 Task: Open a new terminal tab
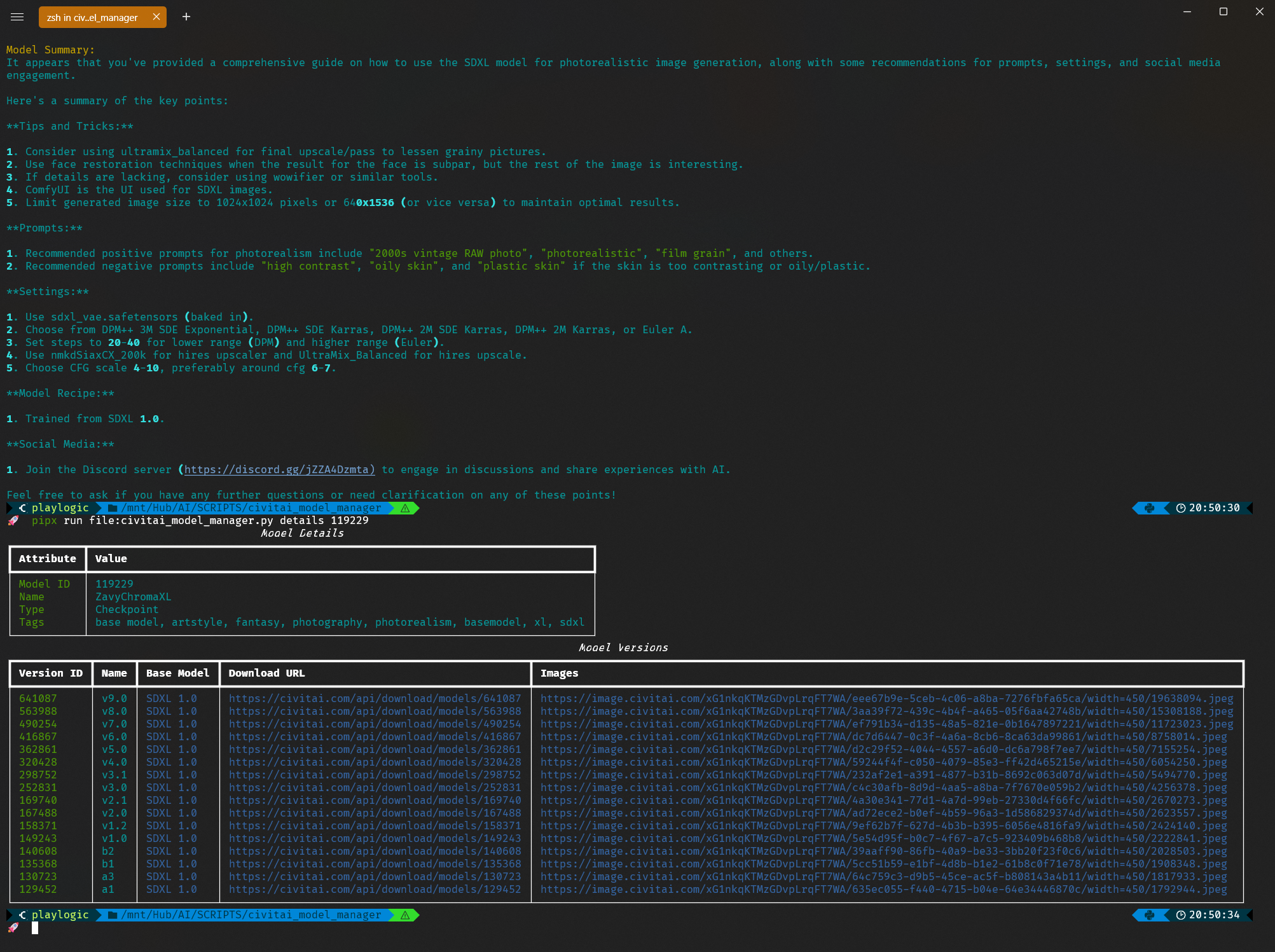(x=186, y=17)
